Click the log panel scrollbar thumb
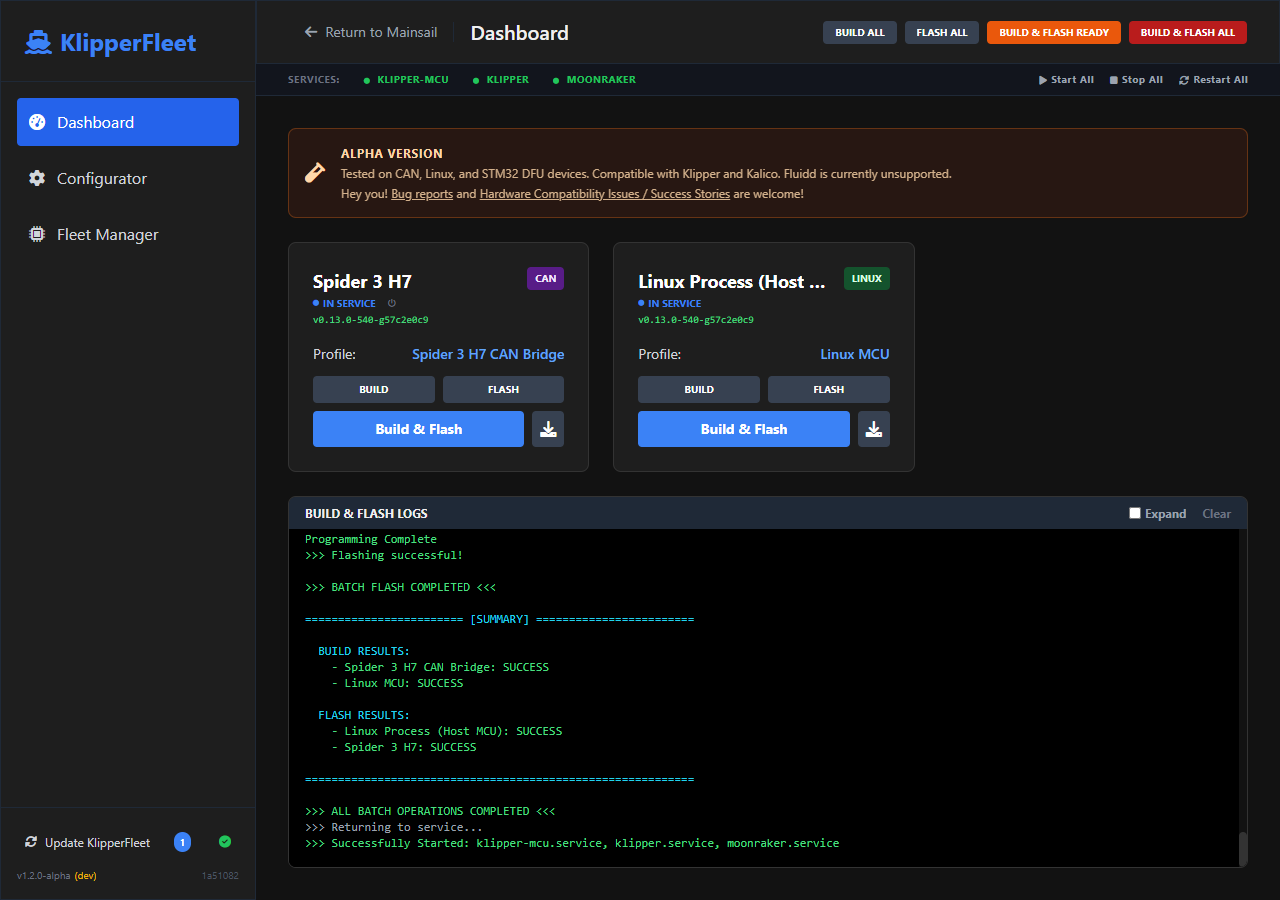 tap(1243, 848)
